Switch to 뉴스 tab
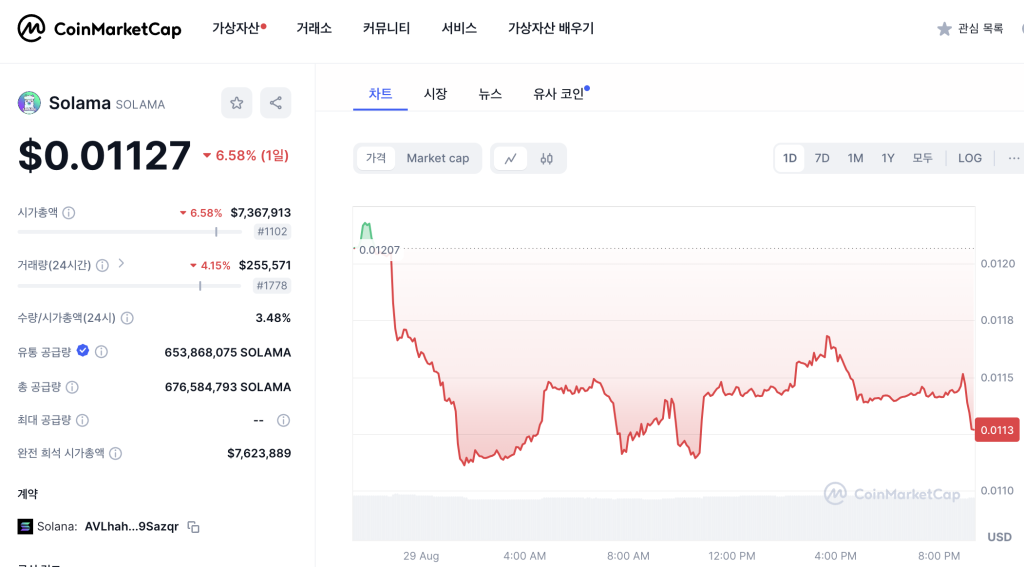Viewport: 1024px width, 567px height. pyautogui.click(x=490, y=94)
